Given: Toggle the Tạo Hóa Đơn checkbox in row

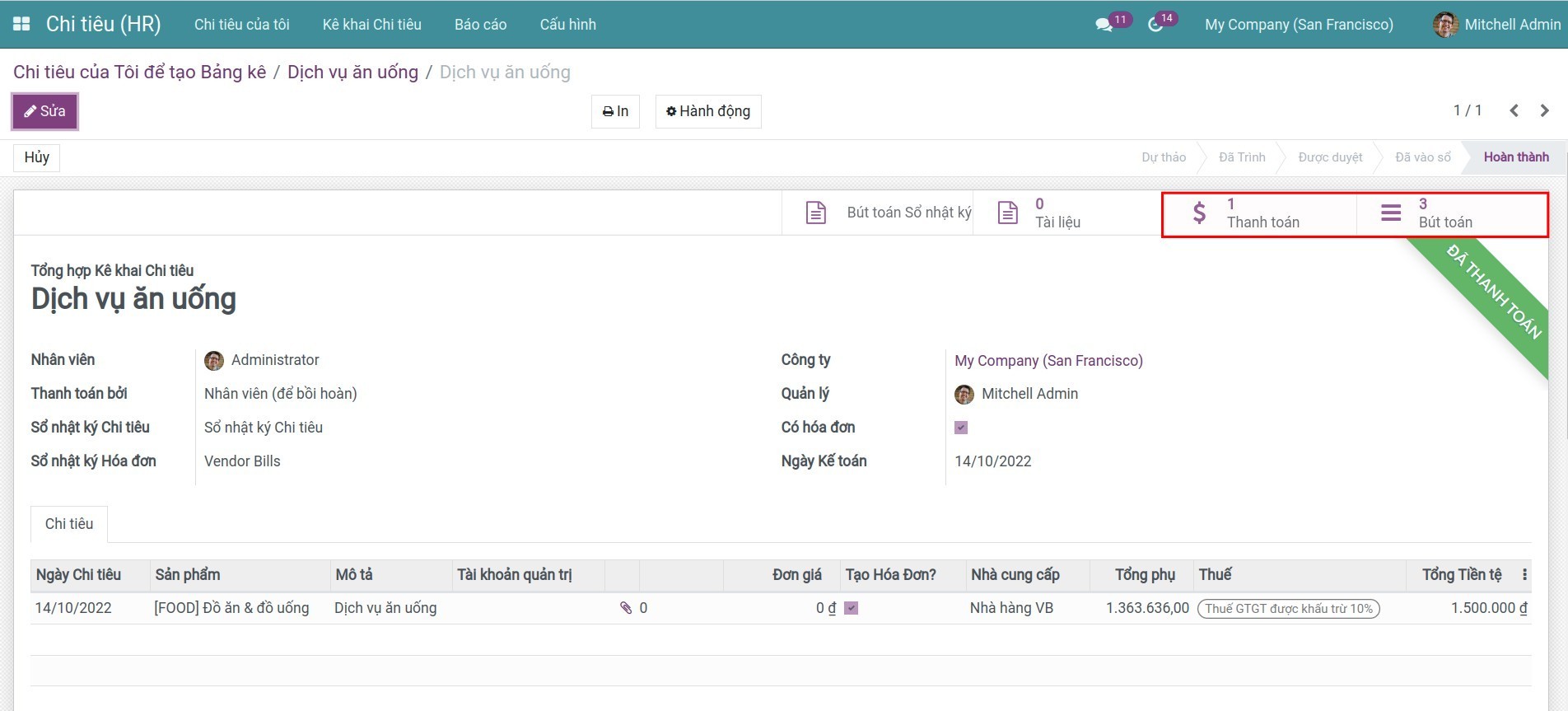Looking at the screenshot, I should coord(852,608).
